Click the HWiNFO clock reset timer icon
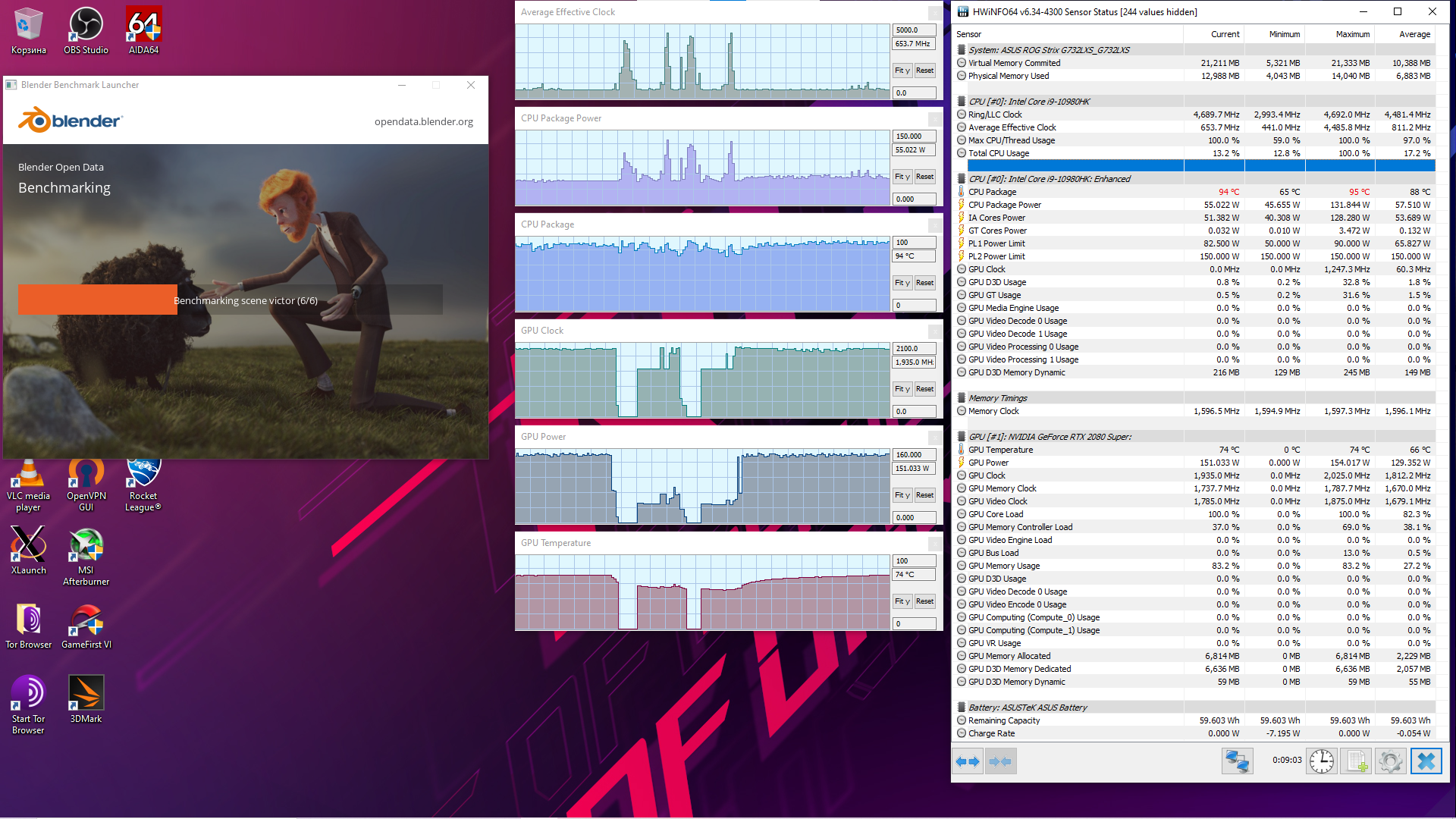 pos(1322,761)
